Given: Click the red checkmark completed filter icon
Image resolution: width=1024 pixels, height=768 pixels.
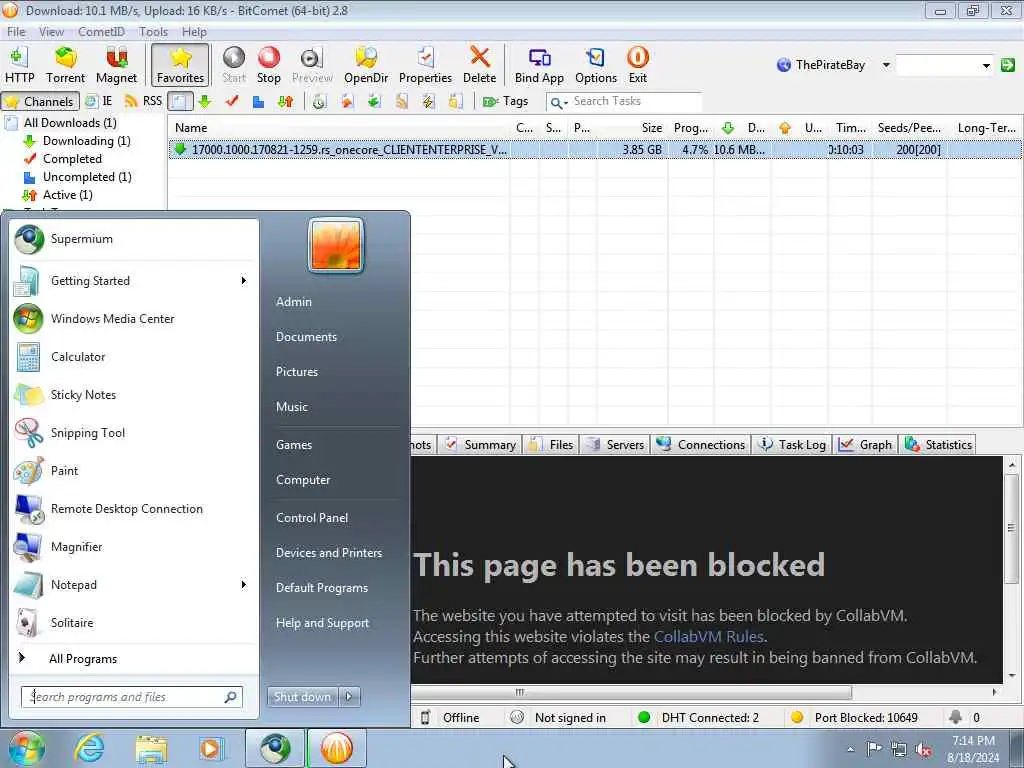Looking at the screenshot, I should pyautogui.click(x=232, y=101).
